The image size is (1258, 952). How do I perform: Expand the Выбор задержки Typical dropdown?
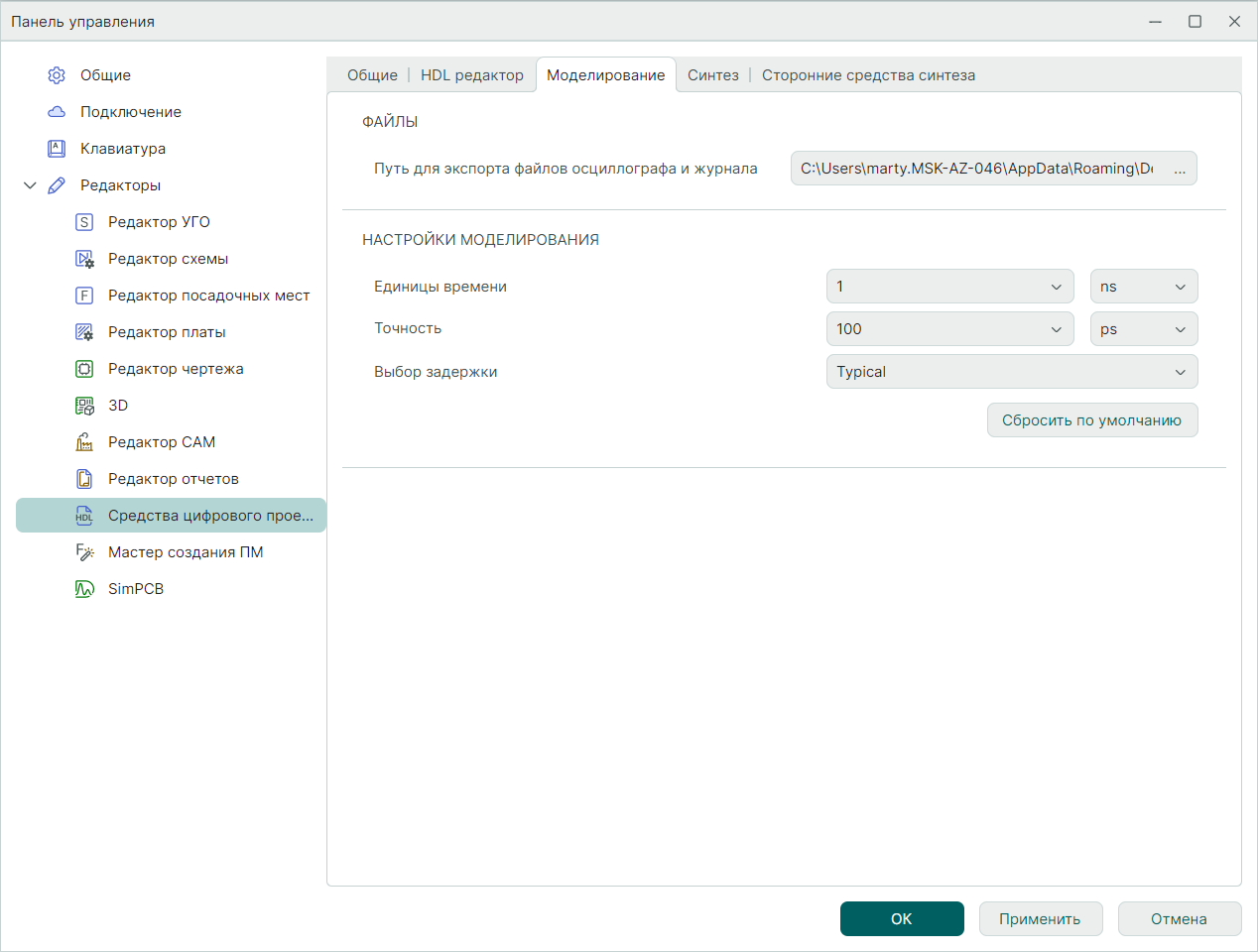pos(1011,372)
